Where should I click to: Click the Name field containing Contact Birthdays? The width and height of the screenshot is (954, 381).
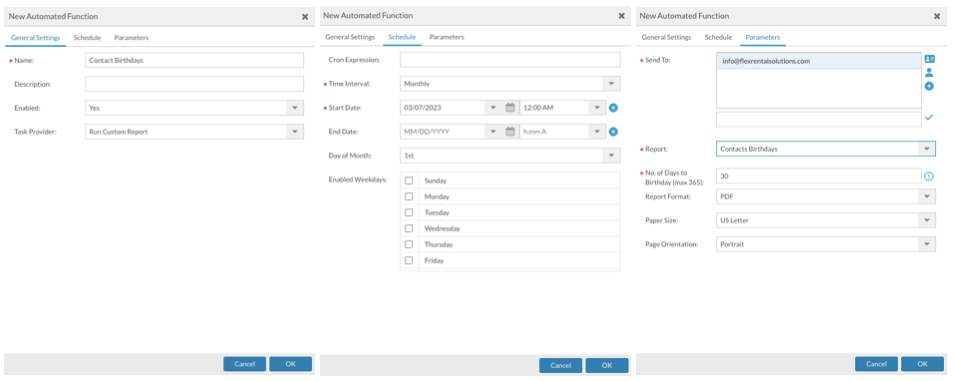click(194, 60)
